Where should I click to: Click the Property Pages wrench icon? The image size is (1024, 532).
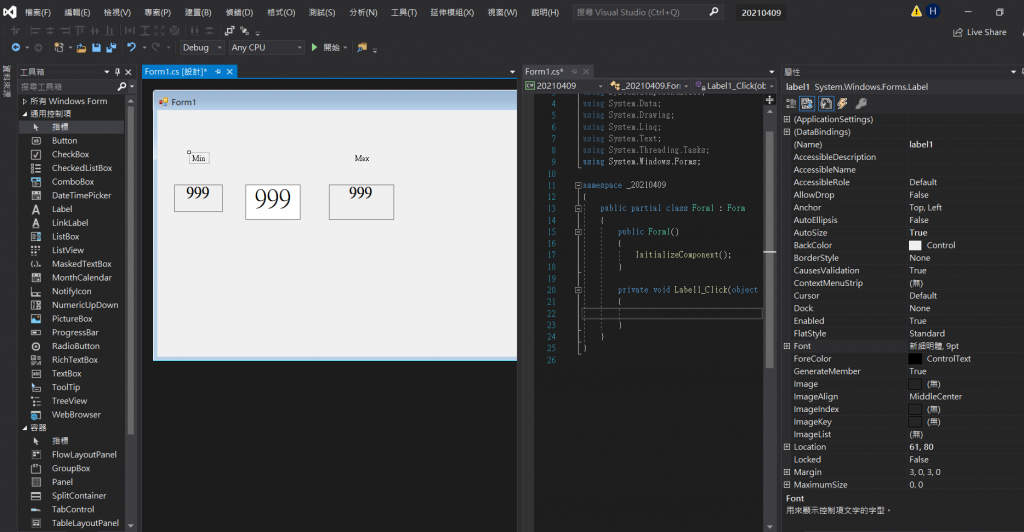click(x=860, y=103)
